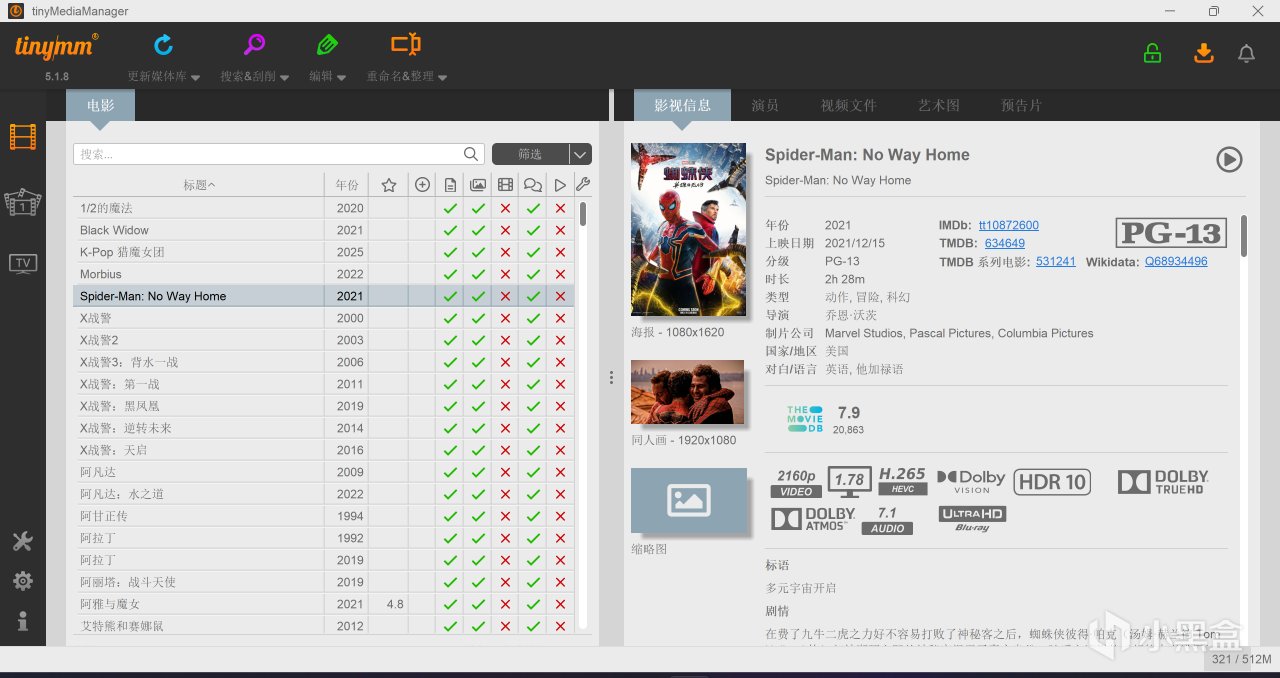Select the movie row K-Pop 猎魔女团
Viewport: 1280px width, 678px height.
[x=324, y=252]
